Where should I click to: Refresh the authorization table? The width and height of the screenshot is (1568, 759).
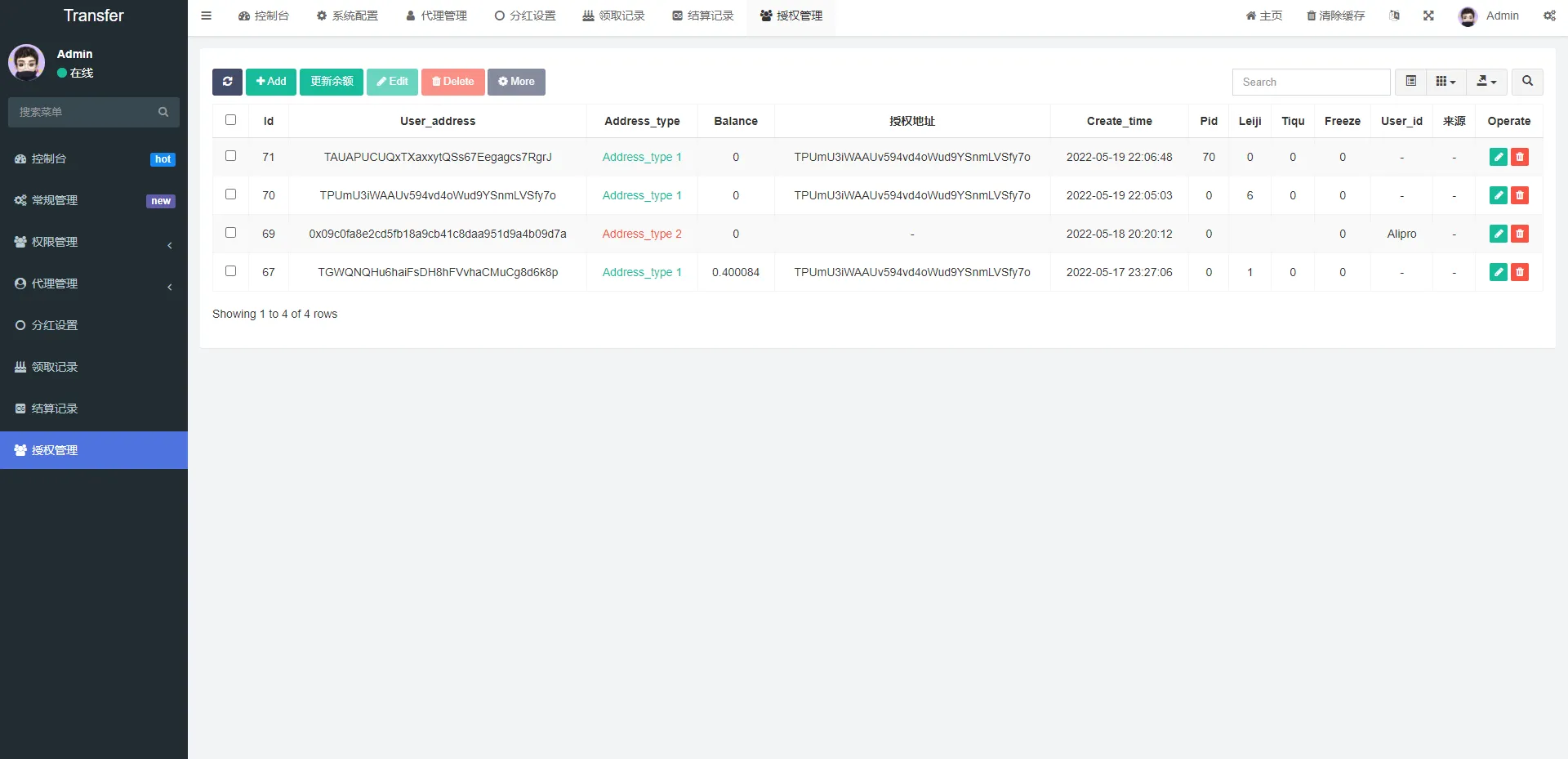click(x=227, y=82)
